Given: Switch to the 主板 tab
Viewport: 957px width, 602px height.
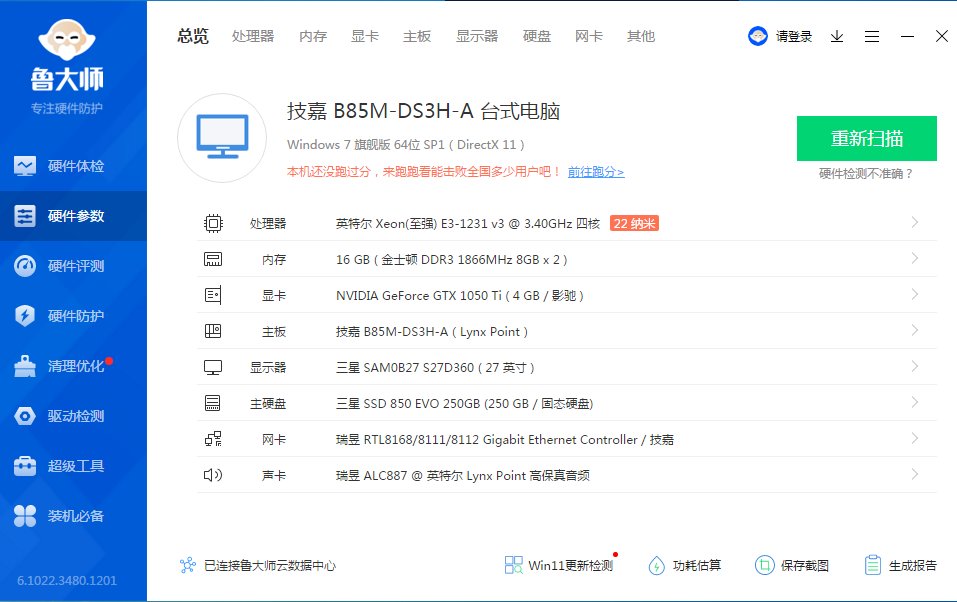Looking at the screenshot, I should tap(417, 37).
